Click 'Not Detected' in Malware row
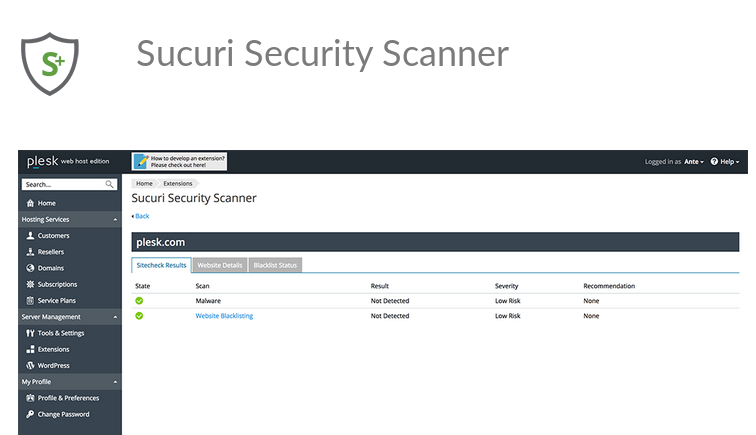756x435 pixels. (390, 300)
